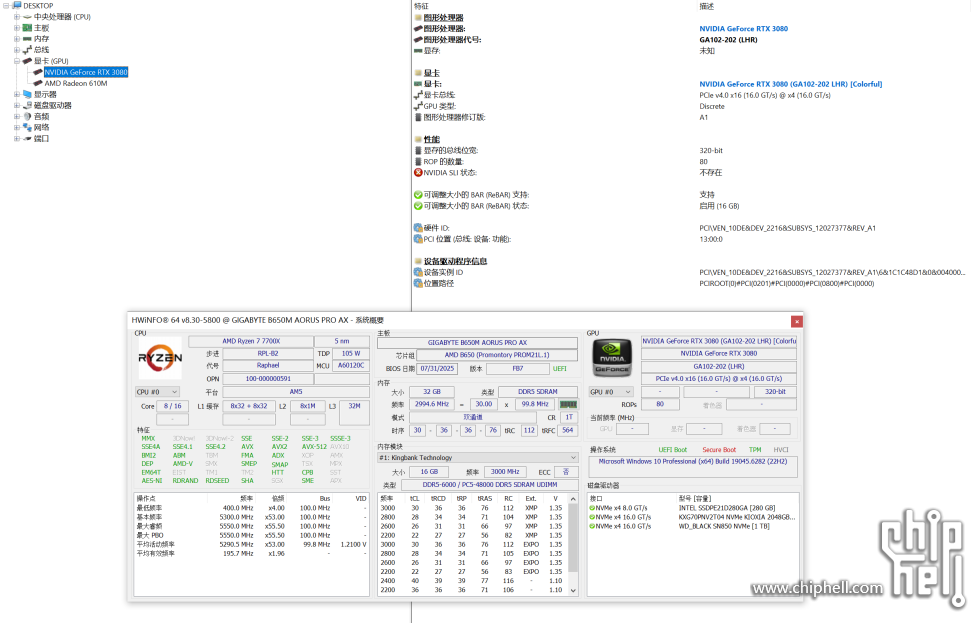Click the speaker icon beside 音频
Screen dimensions: 979x623
tap(27, 117)
